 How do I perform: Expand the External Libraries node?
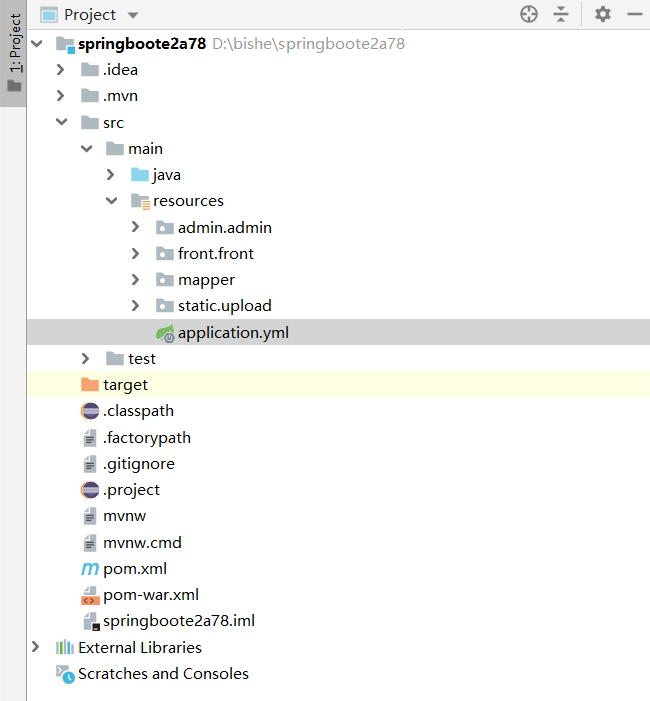36,648
